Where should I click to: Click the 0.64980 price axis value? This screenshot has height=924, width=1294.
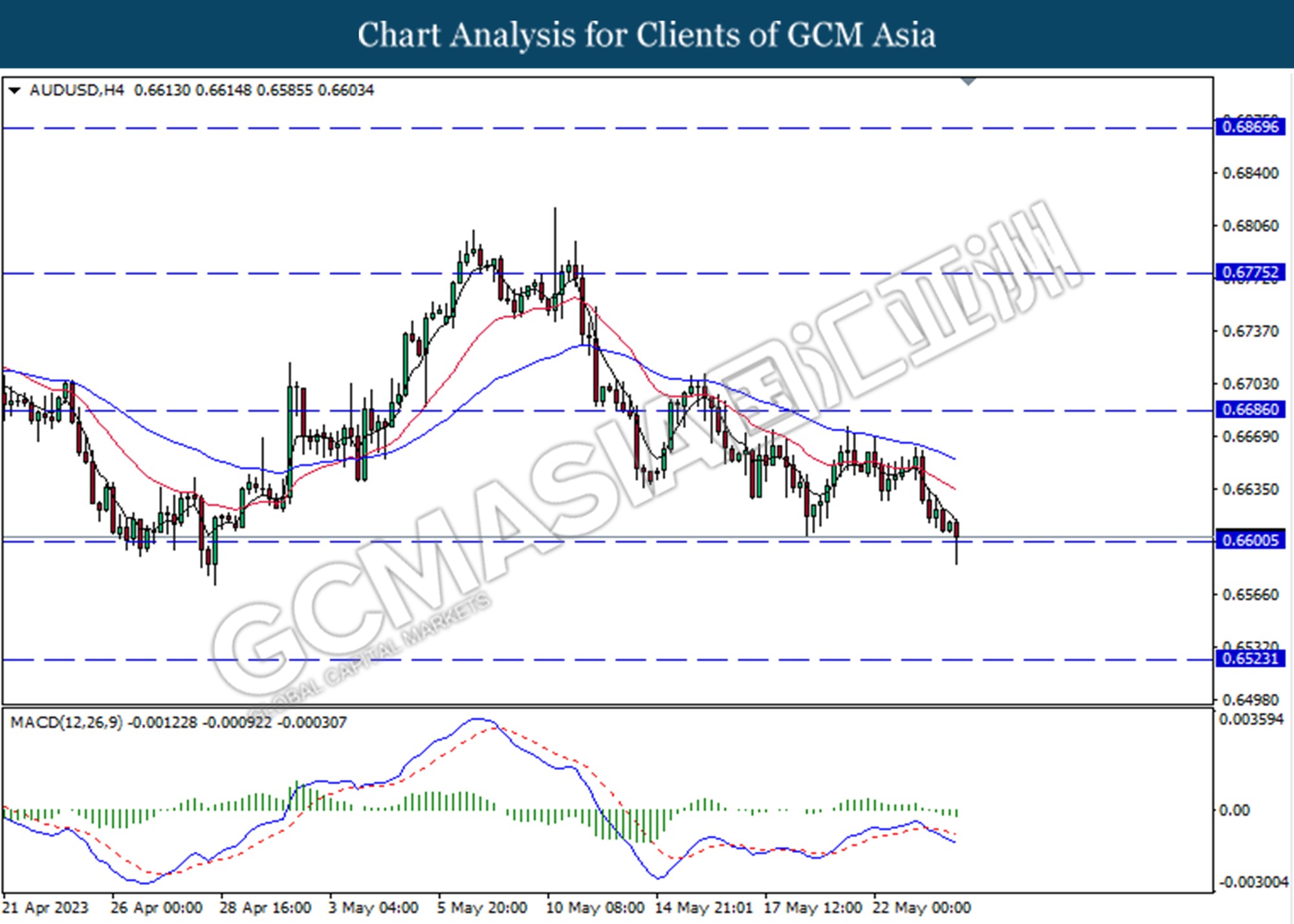pyautogui.click(x=1250, y=700)
